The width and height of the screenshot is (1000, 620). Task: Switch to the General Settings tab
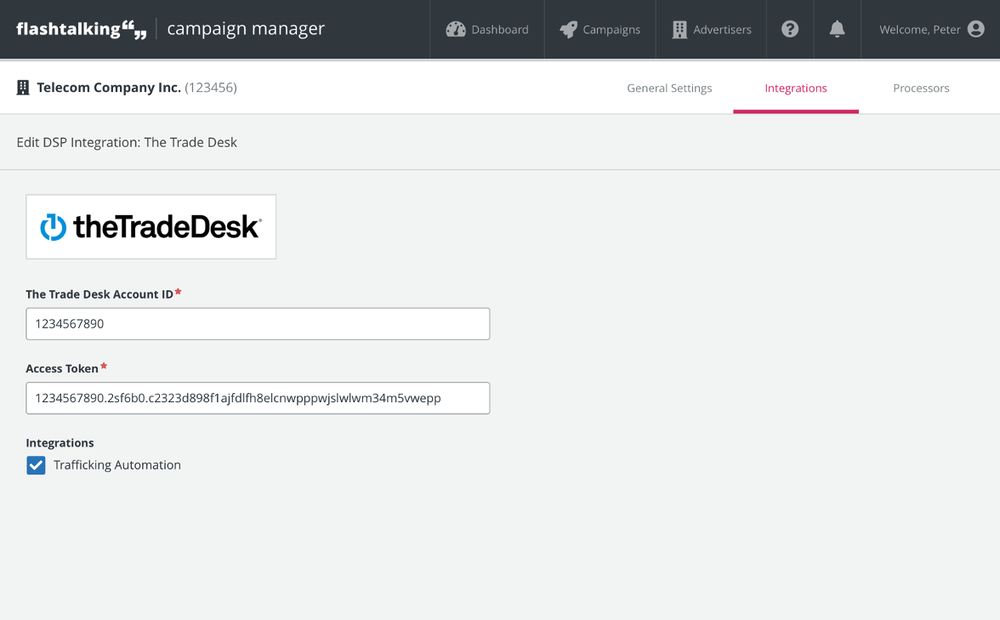coord(669,88)
